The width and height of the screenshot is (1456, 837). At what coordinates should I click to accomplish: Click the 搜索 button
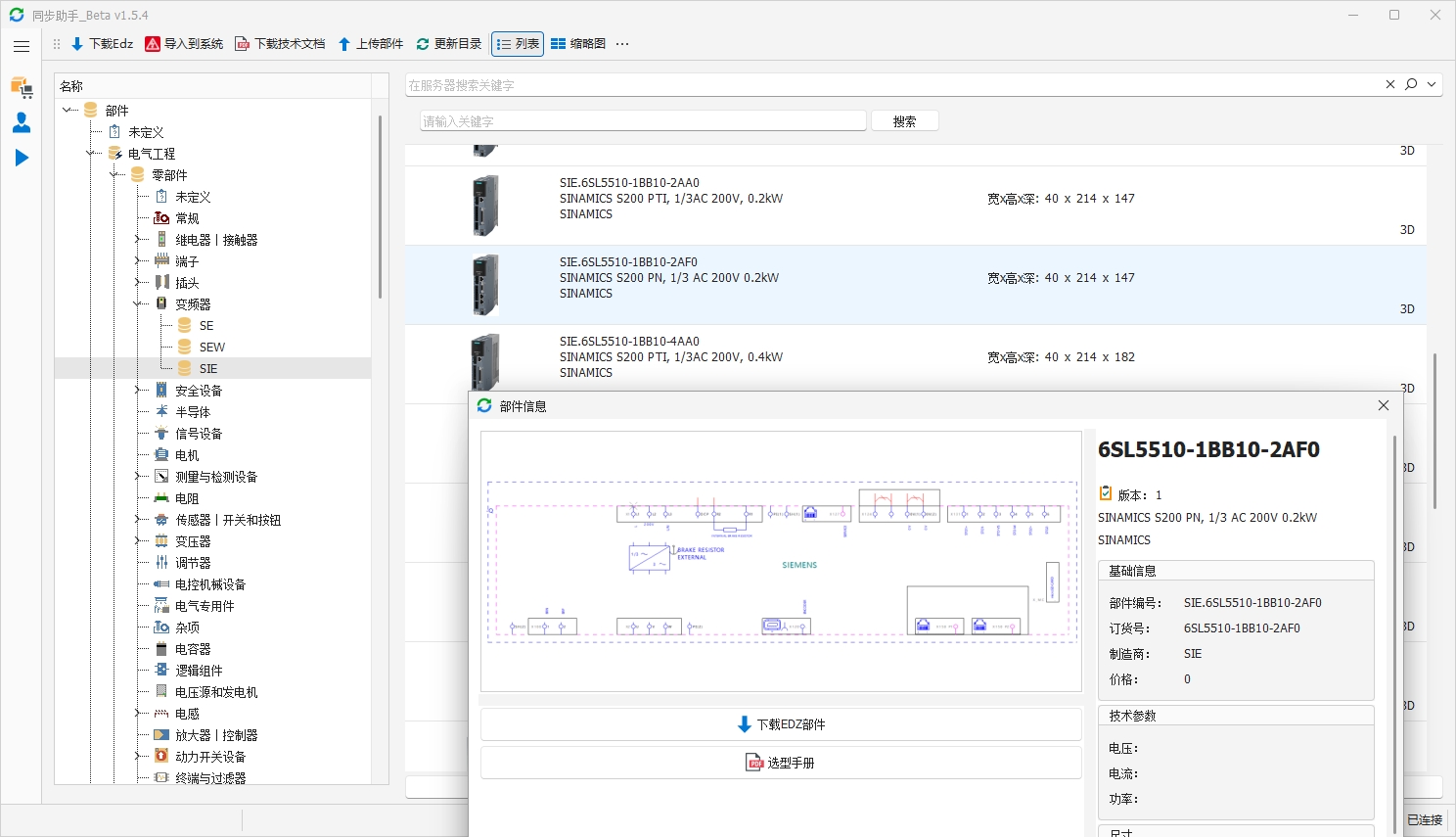pos(904,120)
